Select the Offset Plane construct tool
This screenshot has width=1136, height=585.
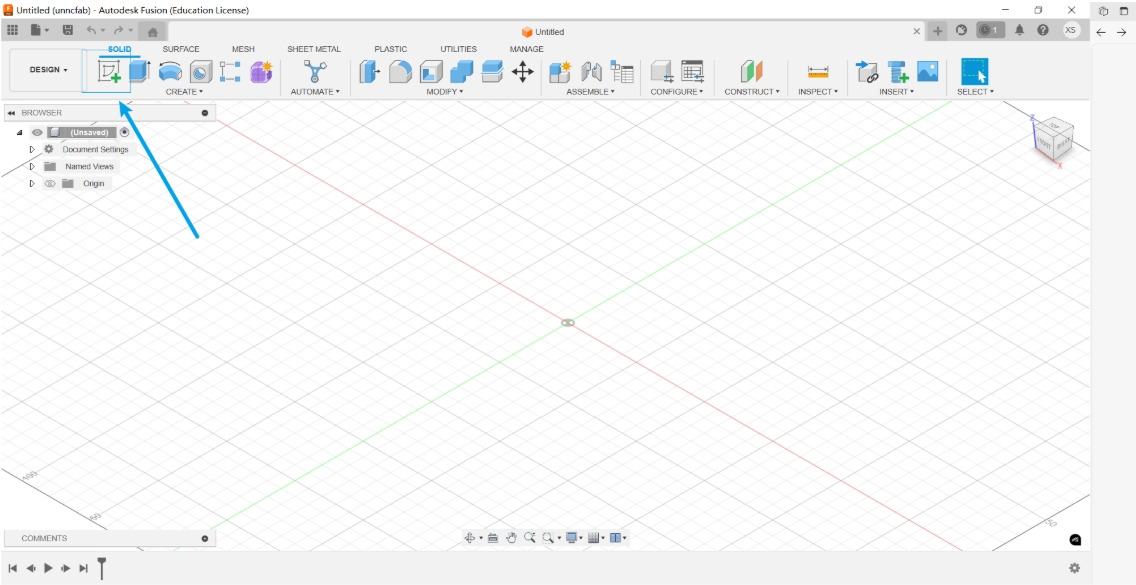(x=752, y=72)
